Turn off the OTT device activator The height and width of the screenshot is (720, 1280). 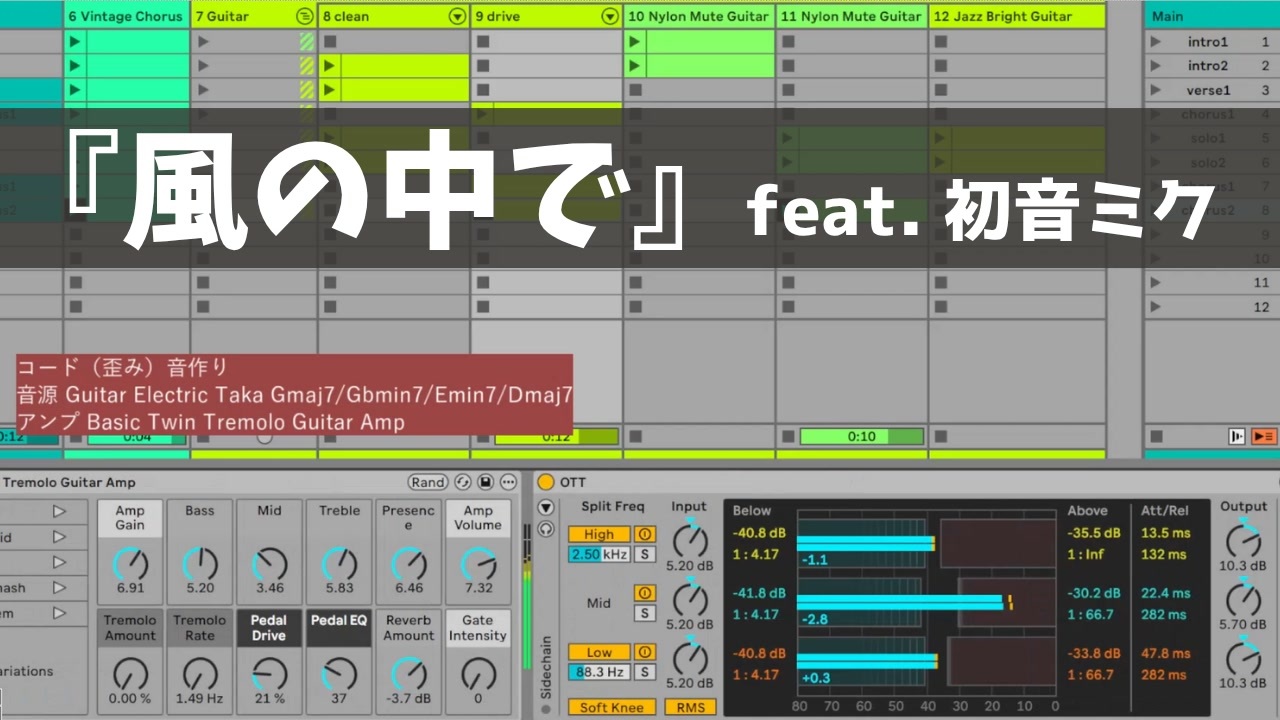tap(545, 482)
